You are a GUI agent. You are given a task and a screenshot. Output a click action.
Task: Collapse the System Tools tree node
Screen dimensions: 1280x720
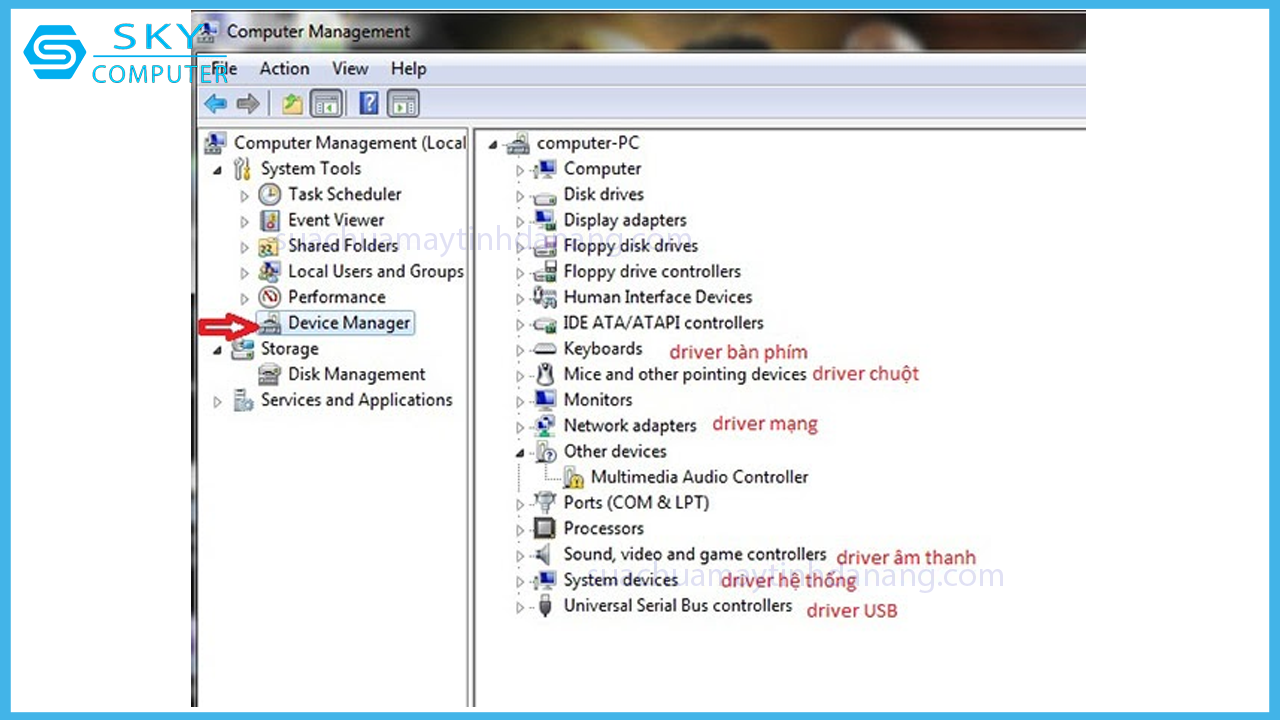[x=218, y=170]
